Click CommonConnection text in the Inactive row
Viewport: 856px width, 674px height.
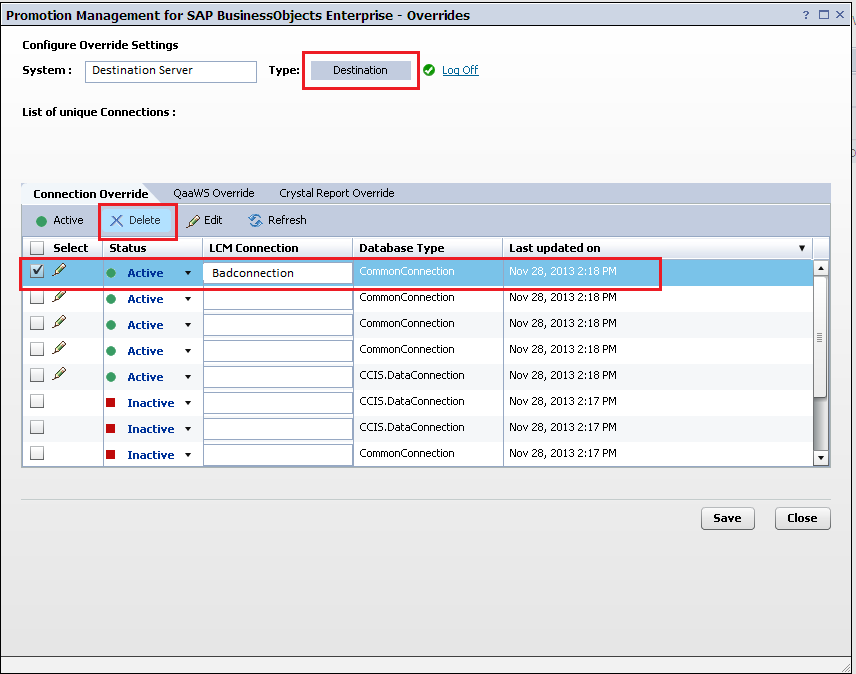(x=407, y=453)
